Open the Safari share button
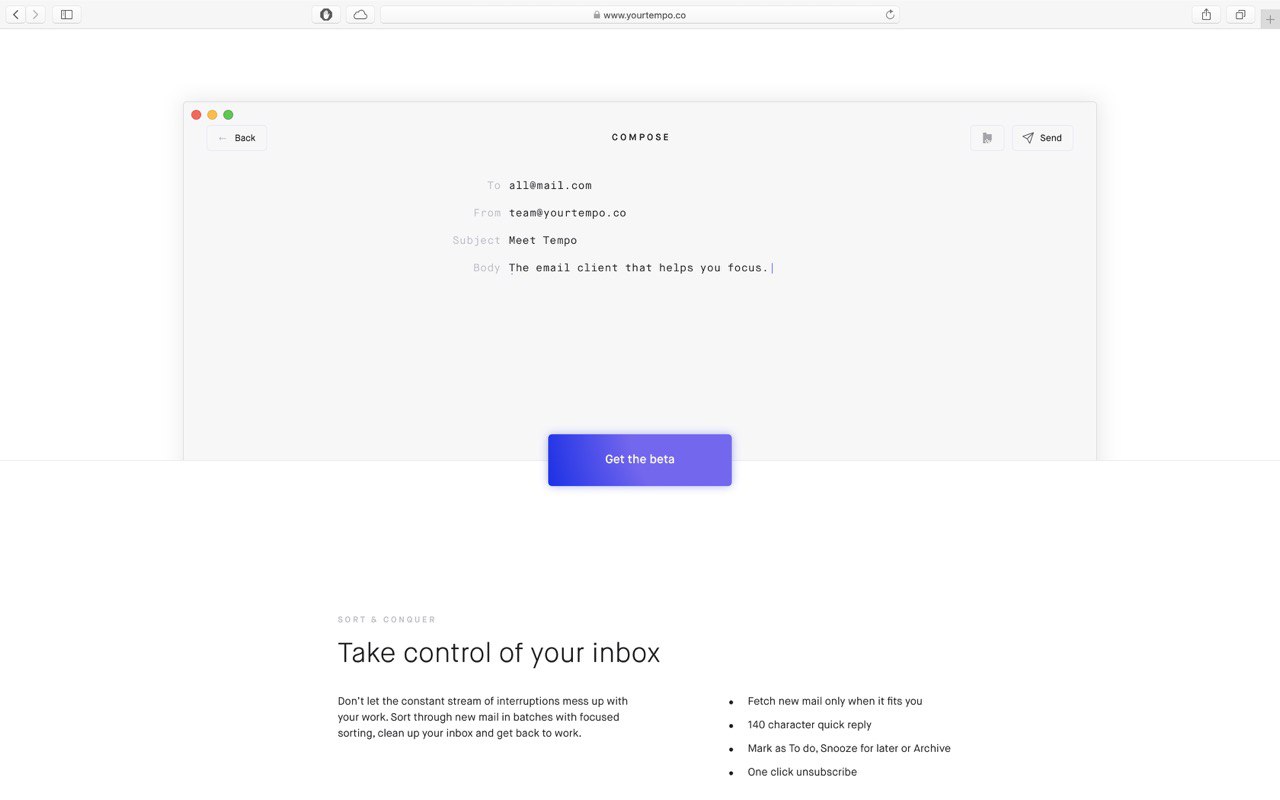 [x=1206, y=15]
